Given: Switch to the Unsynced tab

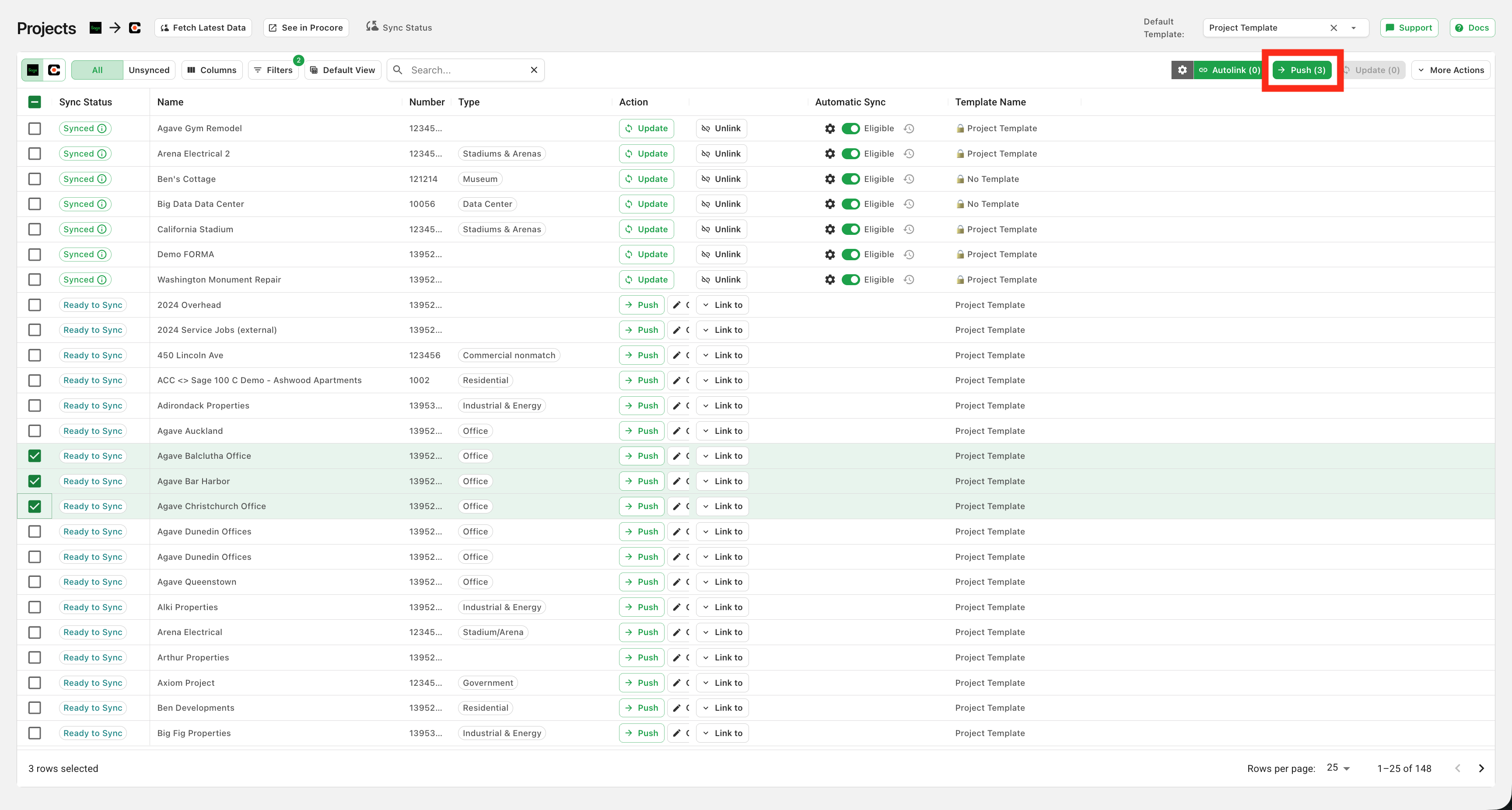Looking at the screenshot, I should (149, 70).
